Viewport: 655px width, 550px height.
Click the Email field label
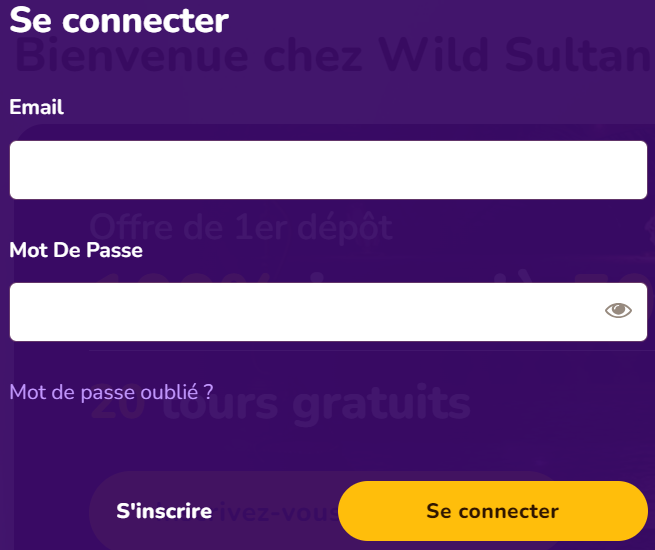(36, 107)
